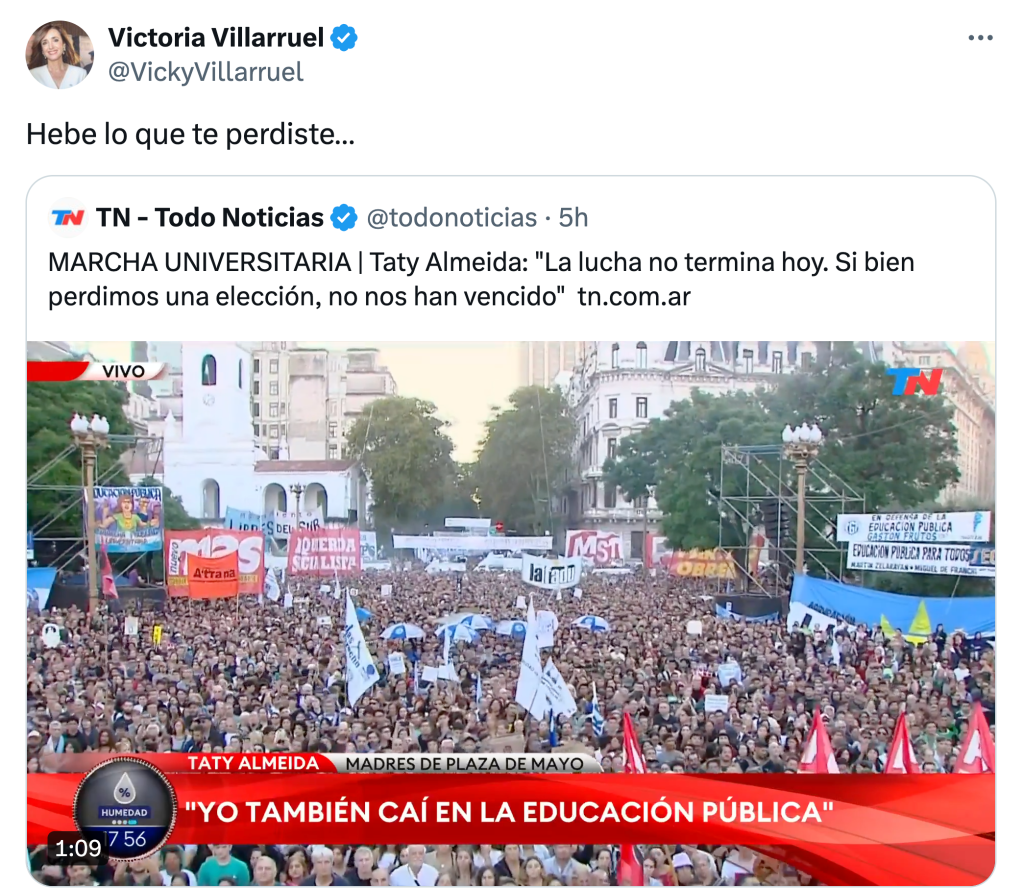Click the blue verified badge beside Victoria Villarruel
This screenshot has height=888, width=1023.
(344, 38)
